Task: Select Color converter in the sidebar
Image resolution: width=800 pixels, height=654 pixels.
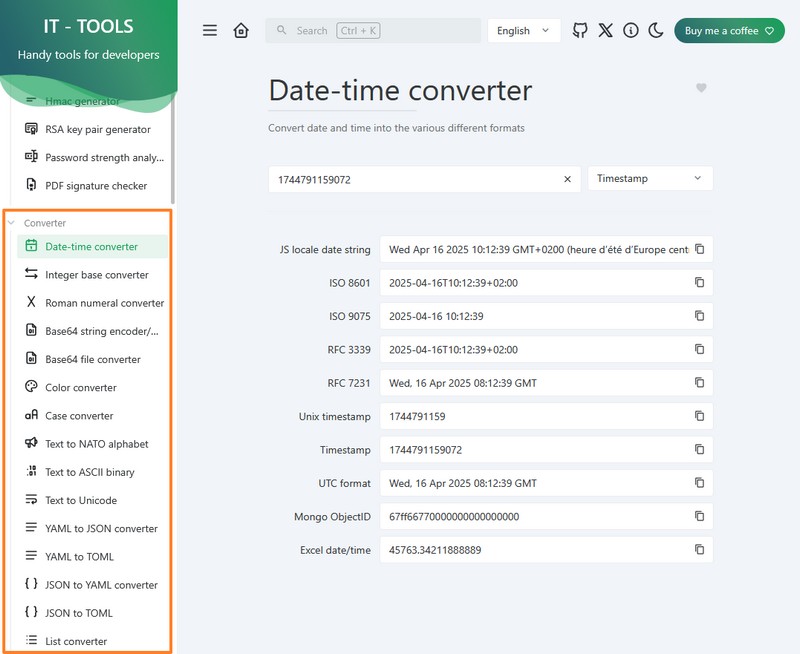Action: (81, 388)
